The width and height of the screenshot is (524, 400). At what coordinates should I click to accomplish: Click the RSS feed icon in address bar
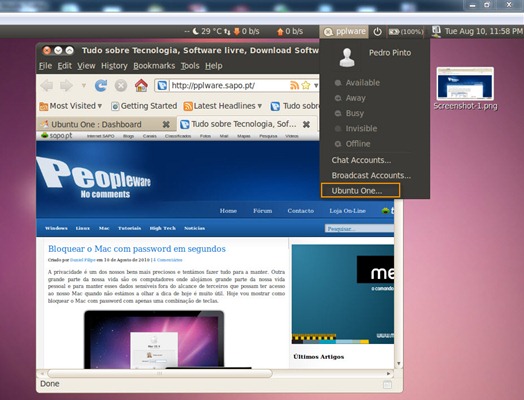point(294,86)
